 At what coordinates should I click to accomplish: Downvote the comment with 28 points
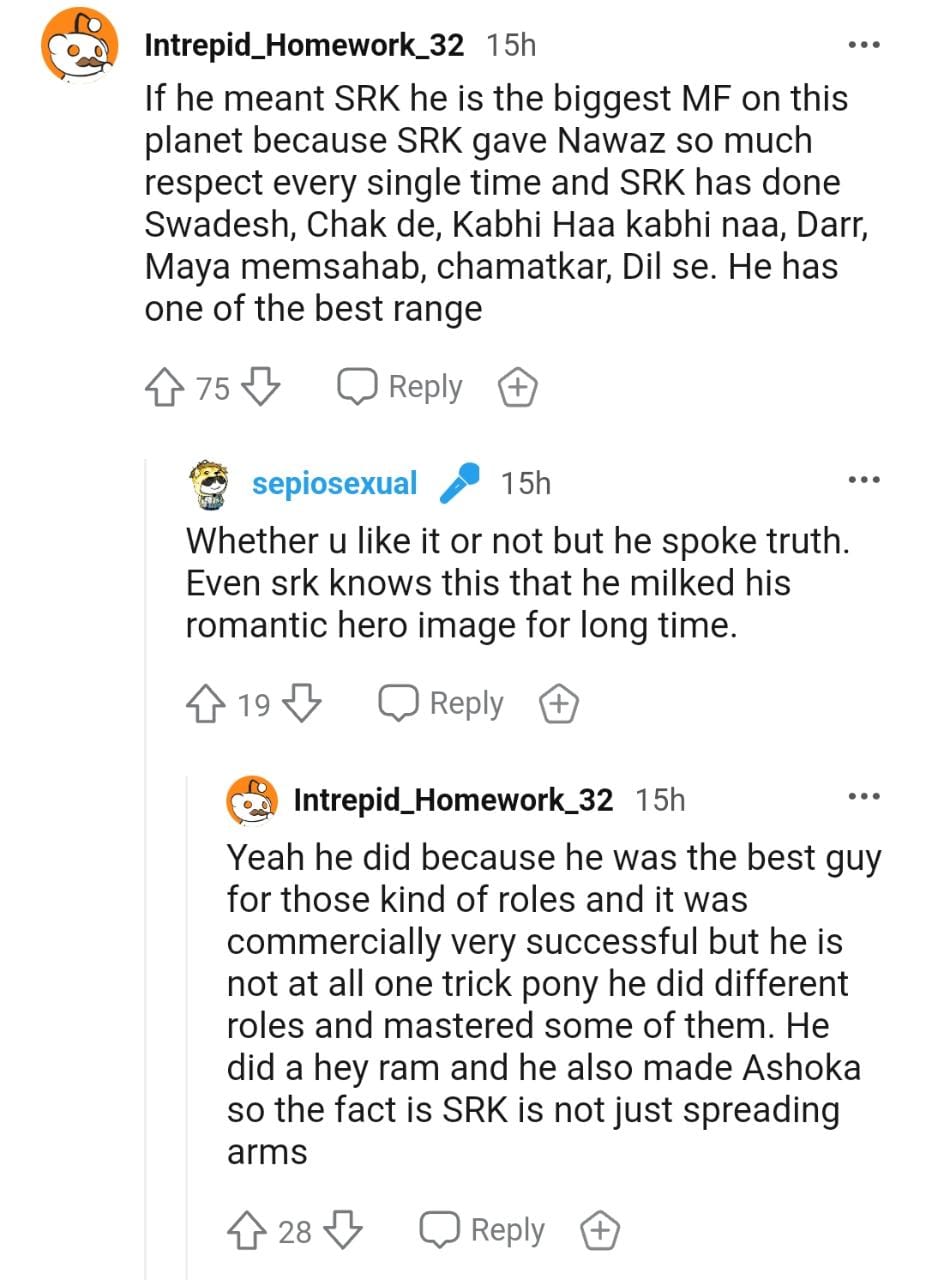pos(343,1230)
